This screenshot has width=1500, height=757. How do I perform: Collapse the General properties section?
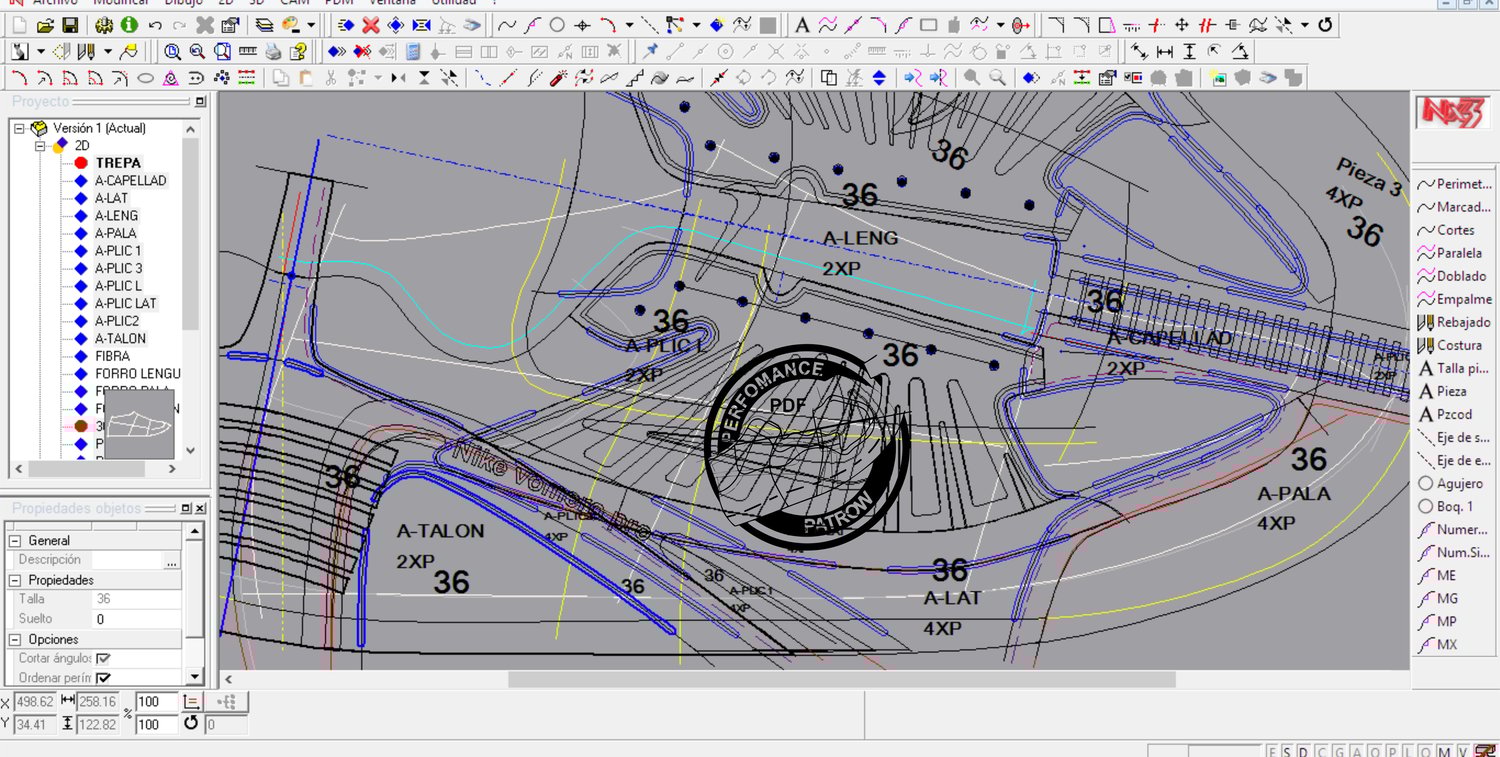point(16,541)
